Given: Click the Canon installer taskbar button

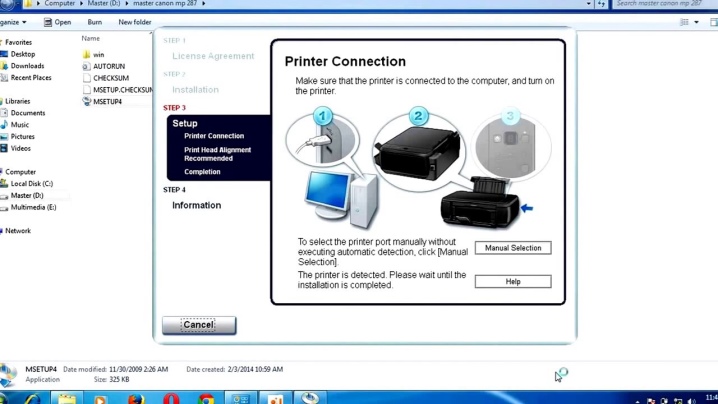Looking at the screenshot, I should [x=310, y=398].
